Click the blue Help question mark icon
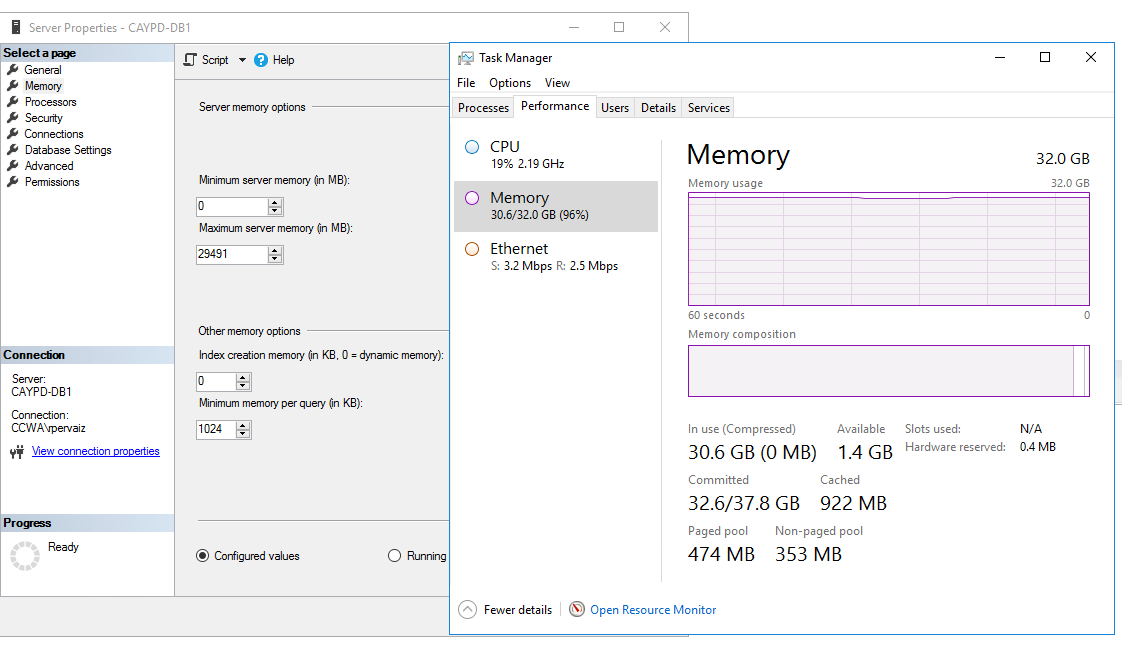1122x645 pixels. (261, 60)
